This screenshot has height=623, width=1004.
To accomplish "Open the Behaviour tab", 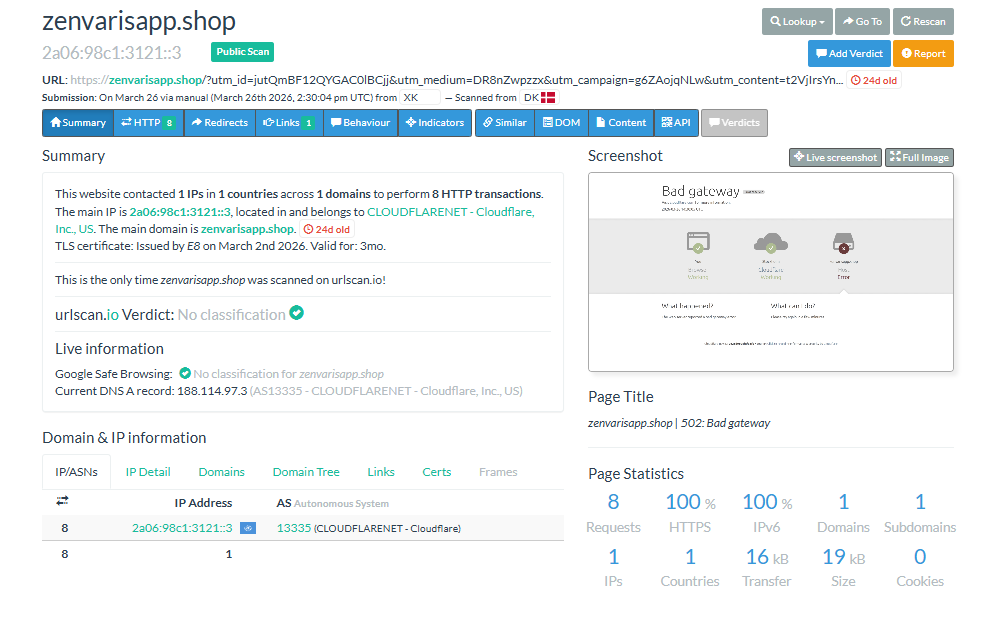I will [359, 123].
